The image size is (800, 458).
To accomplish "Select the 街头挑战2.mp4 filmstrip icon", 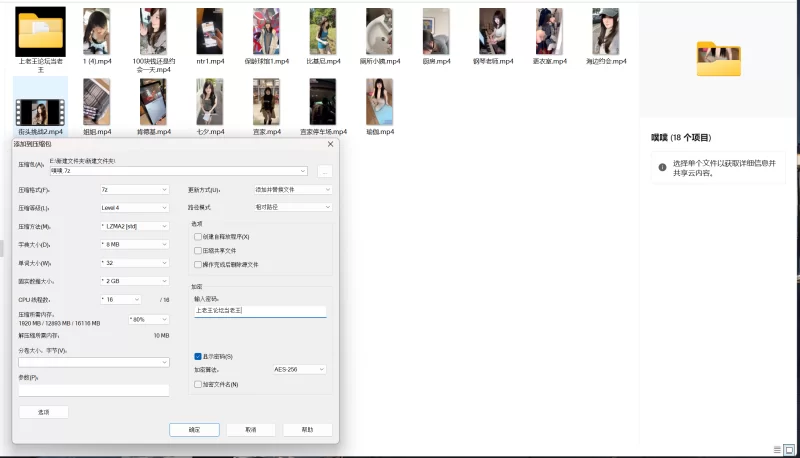I will point(40,112).
